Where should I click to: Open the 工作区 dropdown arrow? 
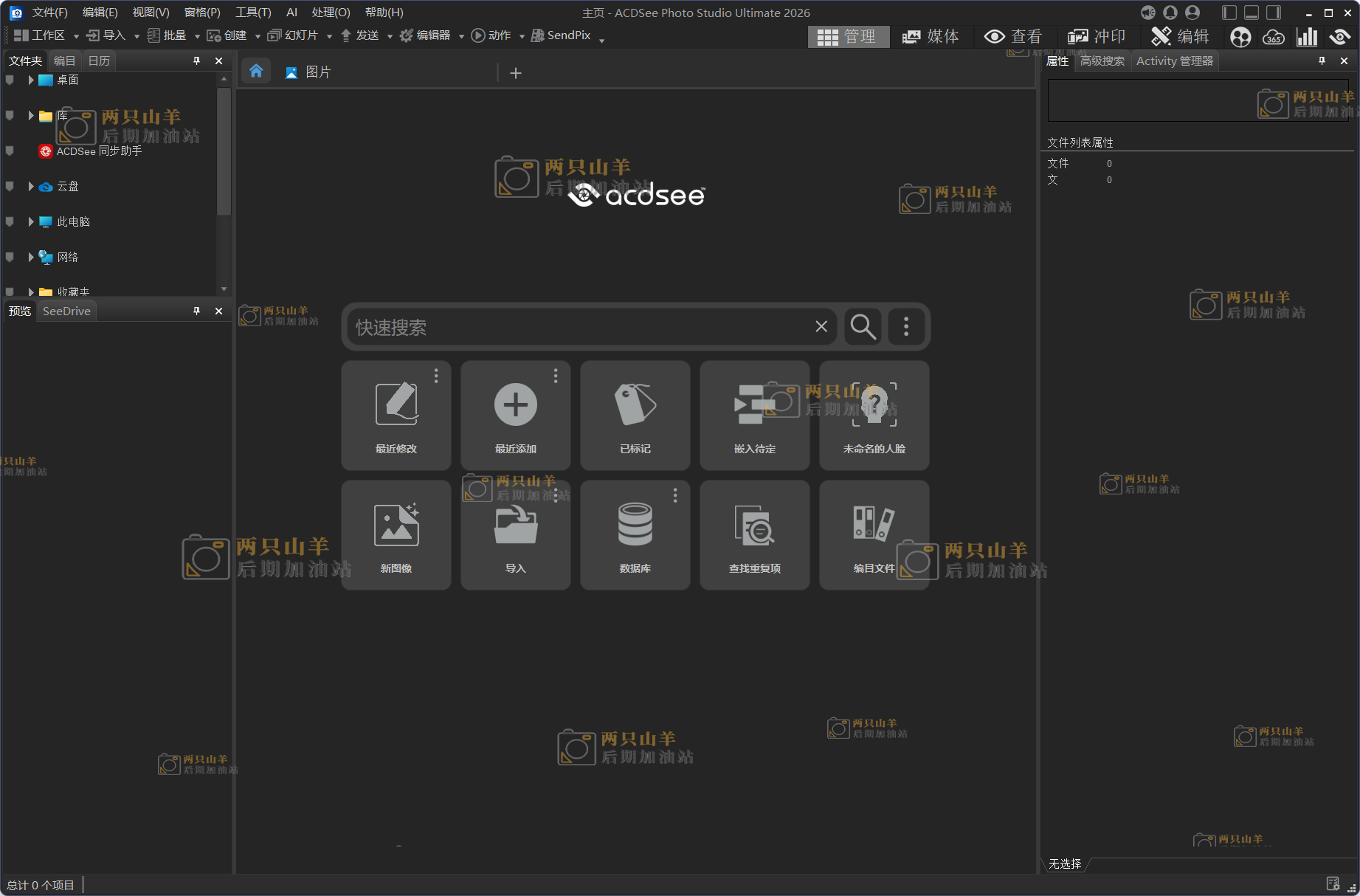[x=76, y=36]
